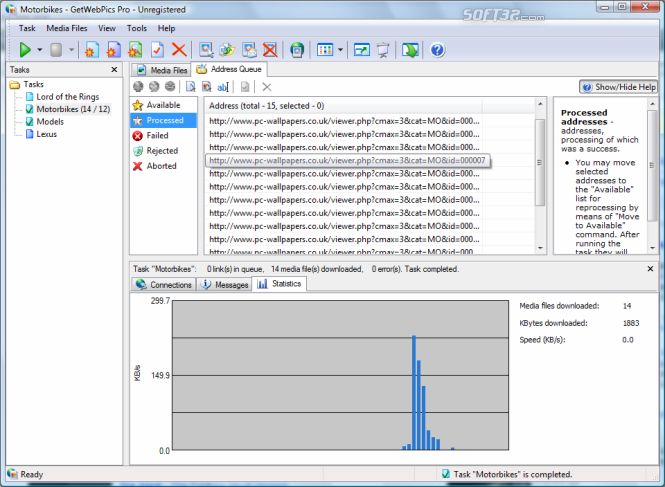Screen dimensions: 665x487
Task: Delete task using large red X toolbar icon
Action: (x=179, y=50)
